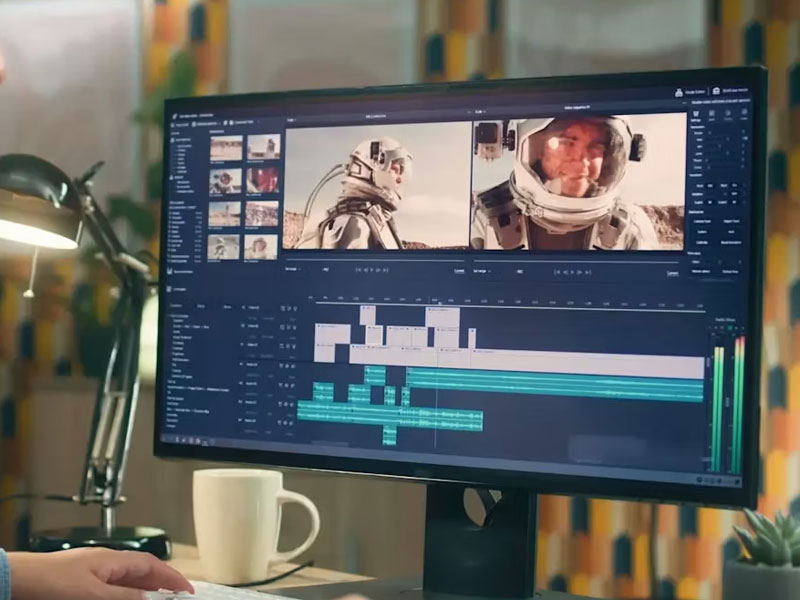Screen dimensions: 800x600
Task: Open the dropdown above the left preview
Action: [x=291, y=120]
